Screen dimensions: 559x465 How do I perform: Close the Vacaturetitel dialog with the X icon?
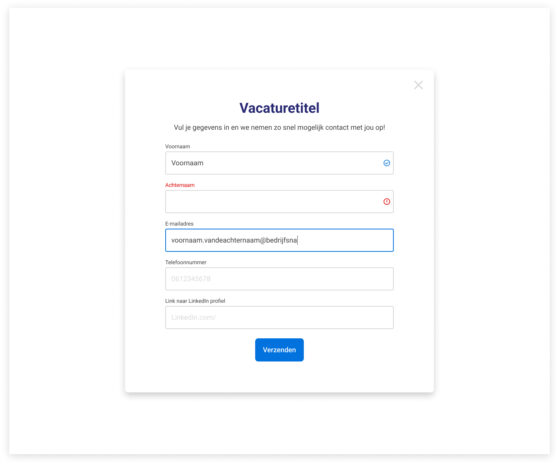pyautogui.click(x=418, y=85)
